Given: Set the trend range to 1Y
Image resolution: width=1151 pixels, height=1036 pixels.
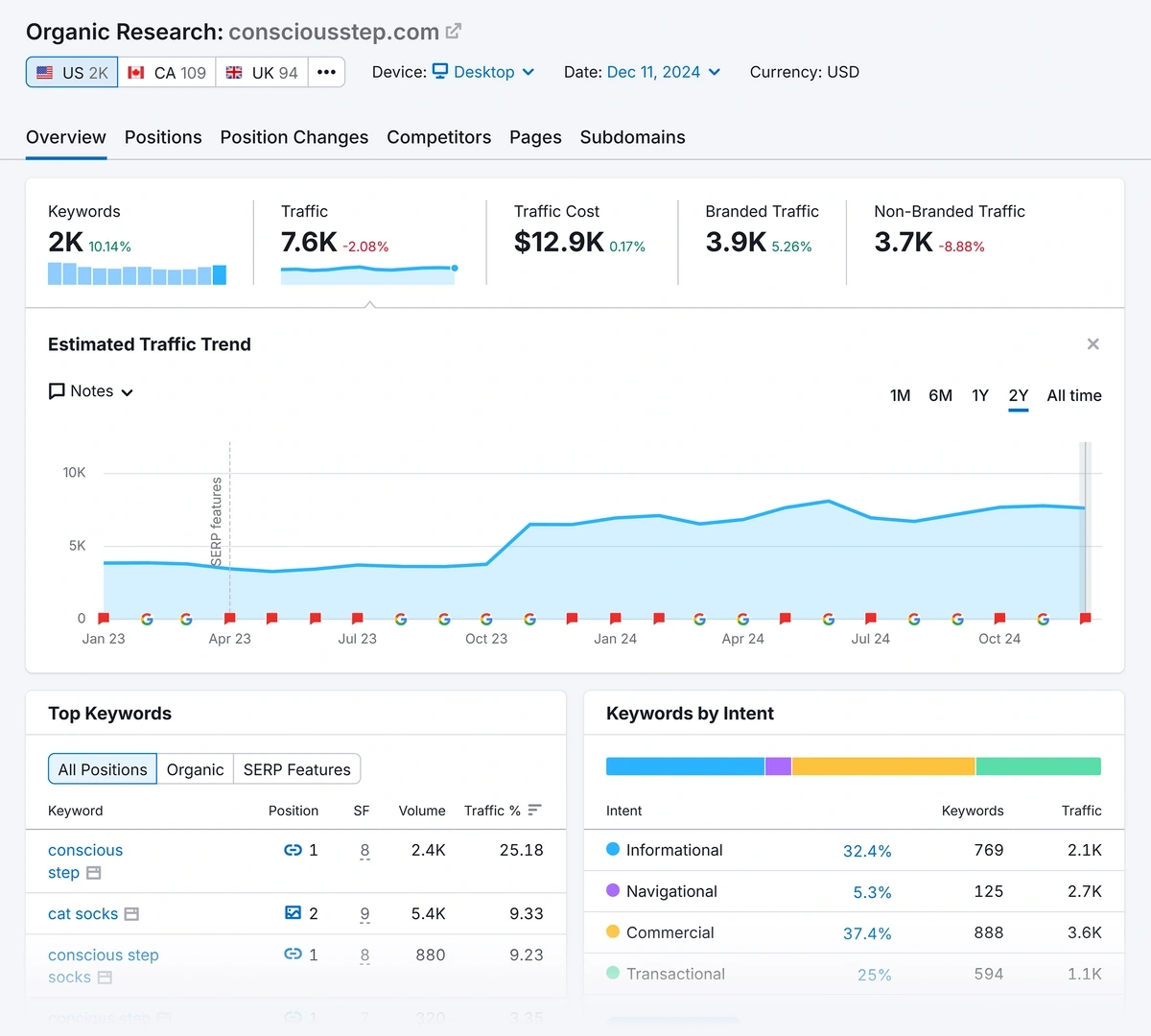Looking at the screenshot, I should pos(980,395).
